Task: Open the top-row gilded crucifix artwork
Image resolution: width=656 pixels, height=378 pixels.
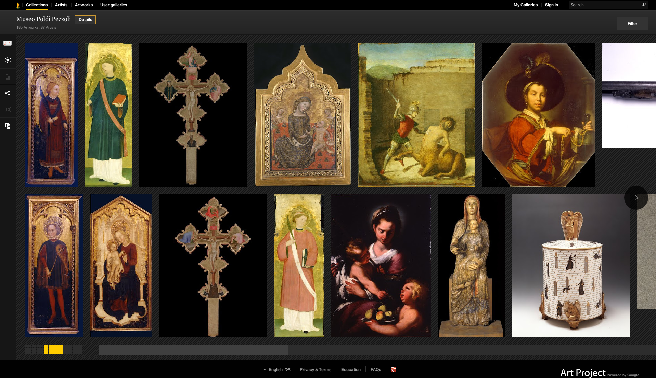Action: click(193, 115)
